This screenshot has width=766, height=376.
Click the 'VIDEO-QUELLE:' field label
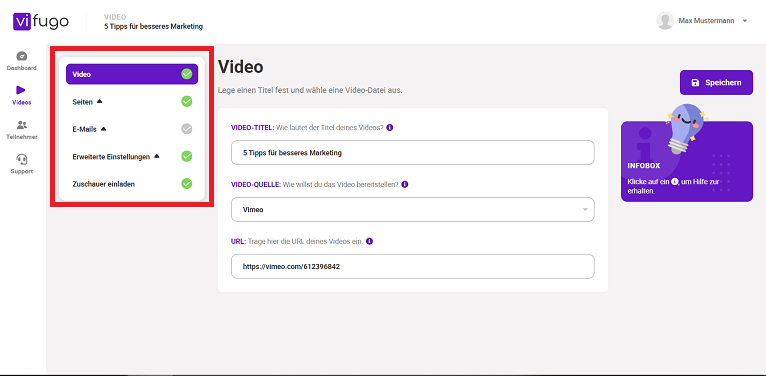click(256, 185)
